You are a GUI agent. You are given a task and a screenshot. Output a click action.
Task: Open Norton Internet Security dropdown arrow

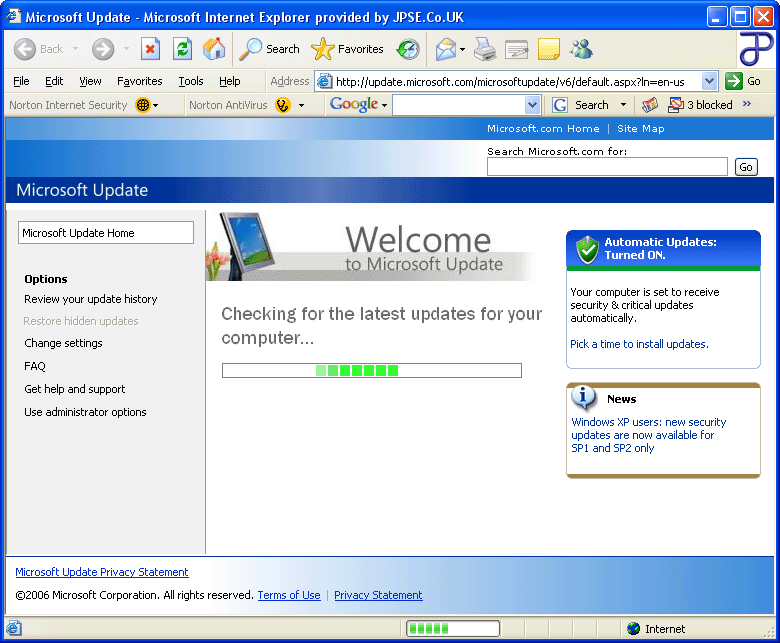click(156, 105)
